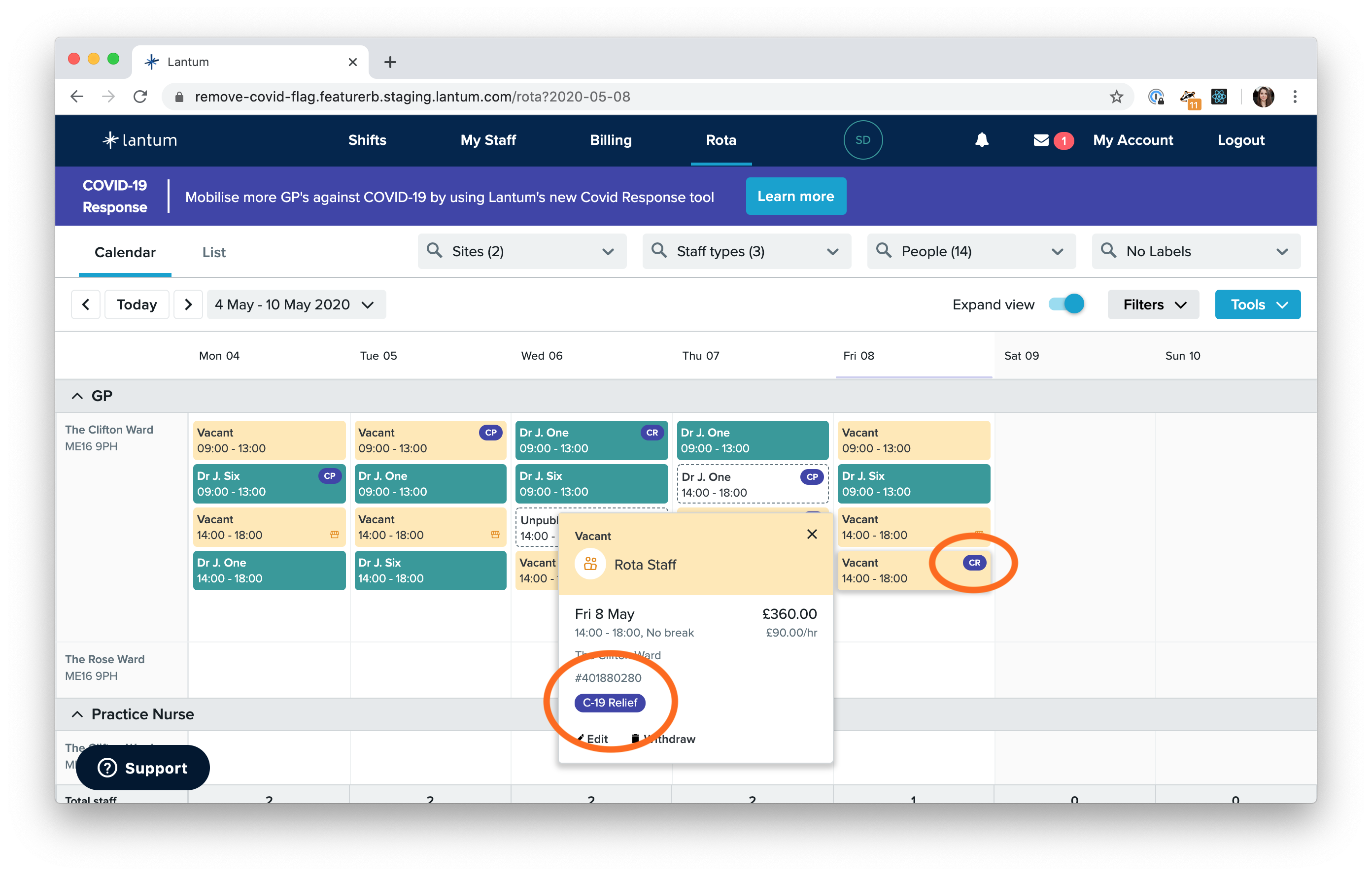The height and width of the screenshot is (876, 1372).
Task: Open the Chrome three-dot menu
Action: 1295,97
